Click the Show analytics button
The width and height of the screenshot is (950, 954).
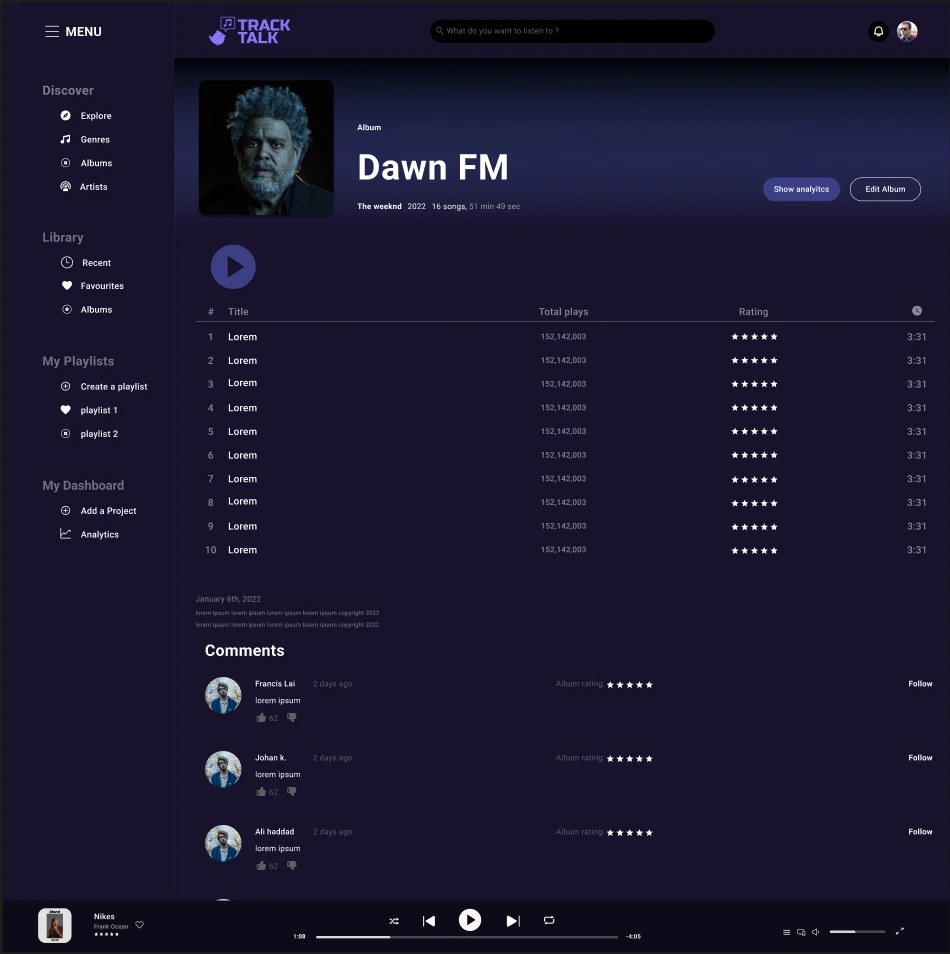(801, 189)
